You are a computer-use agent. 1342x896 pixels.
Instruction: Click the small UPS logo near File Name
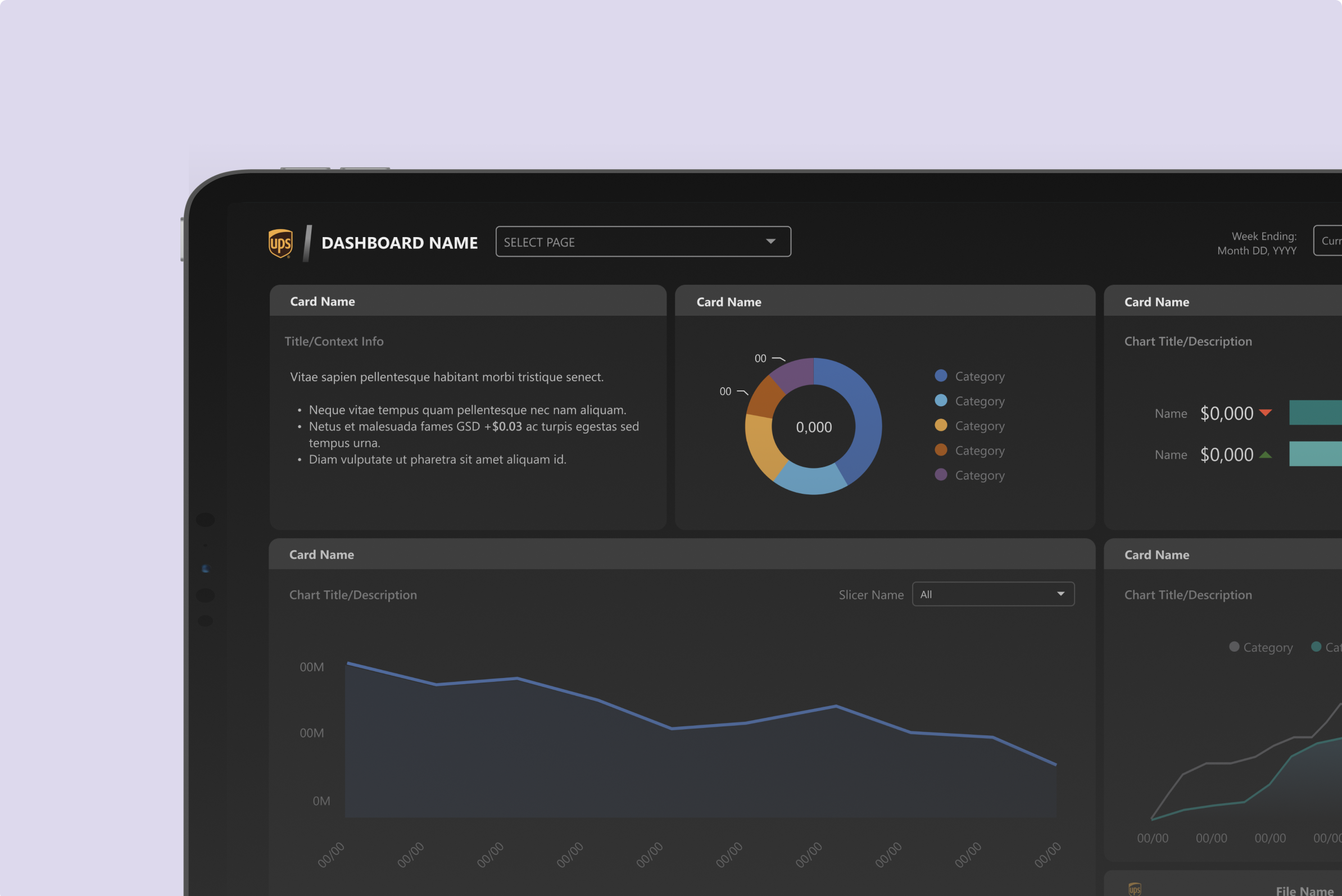click(x=1135, y=889)
